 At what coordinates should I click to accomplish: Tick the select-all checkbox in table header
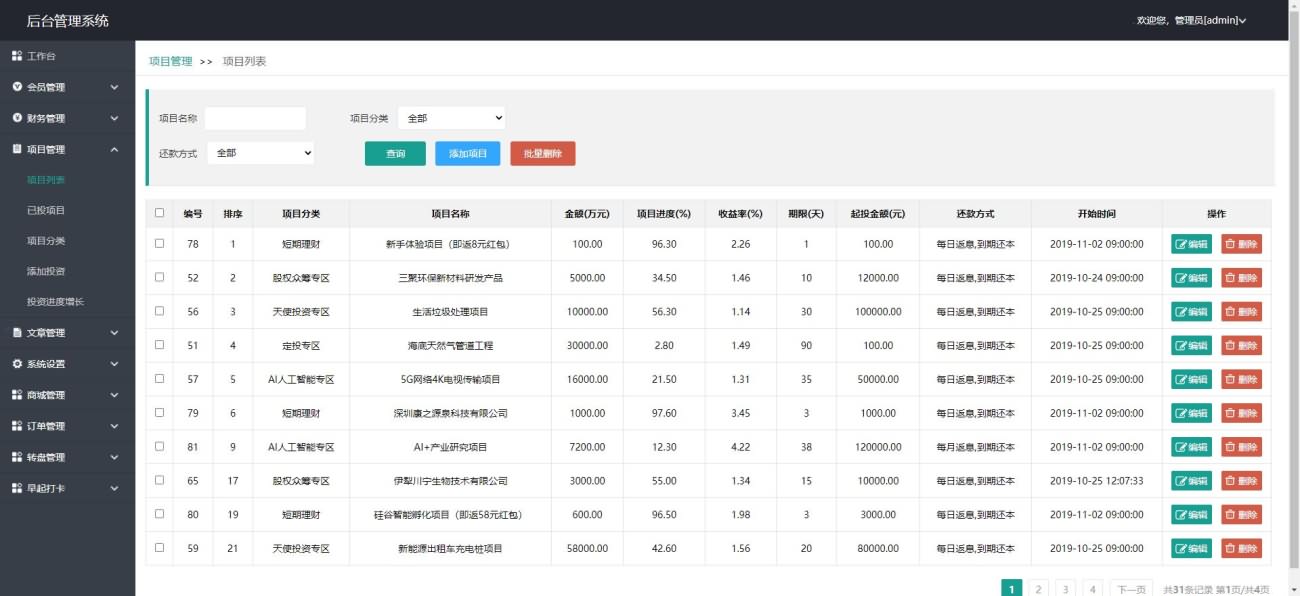(159, 213)
